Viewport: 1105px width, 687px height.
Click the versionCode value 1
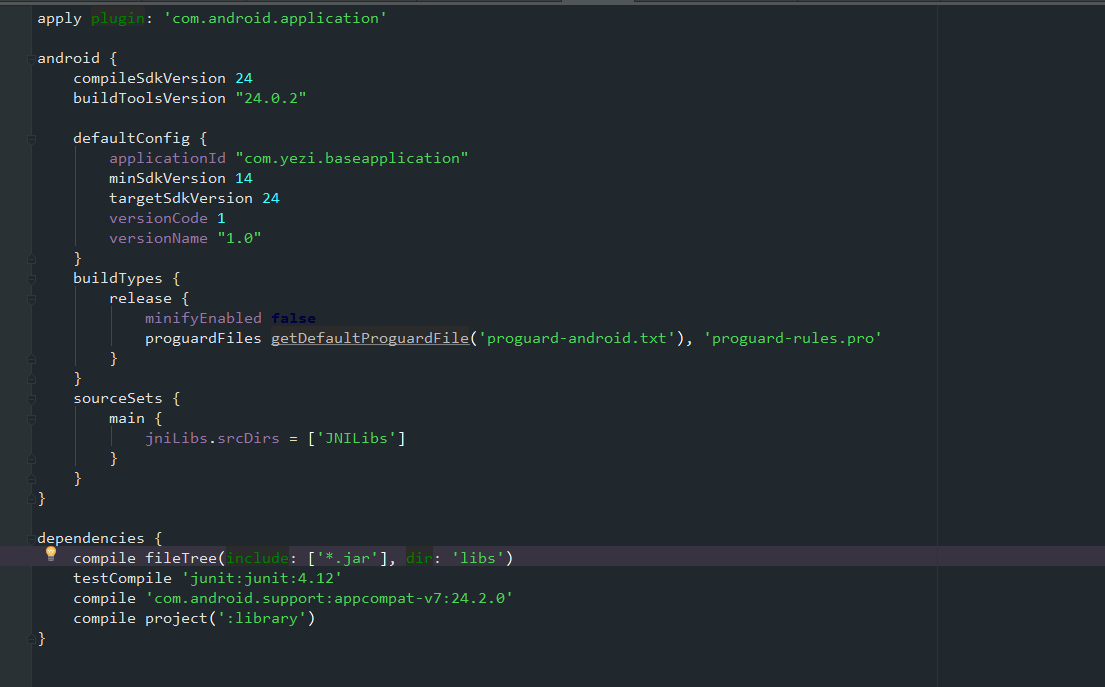pyautogui.click(x=221, y=218)
